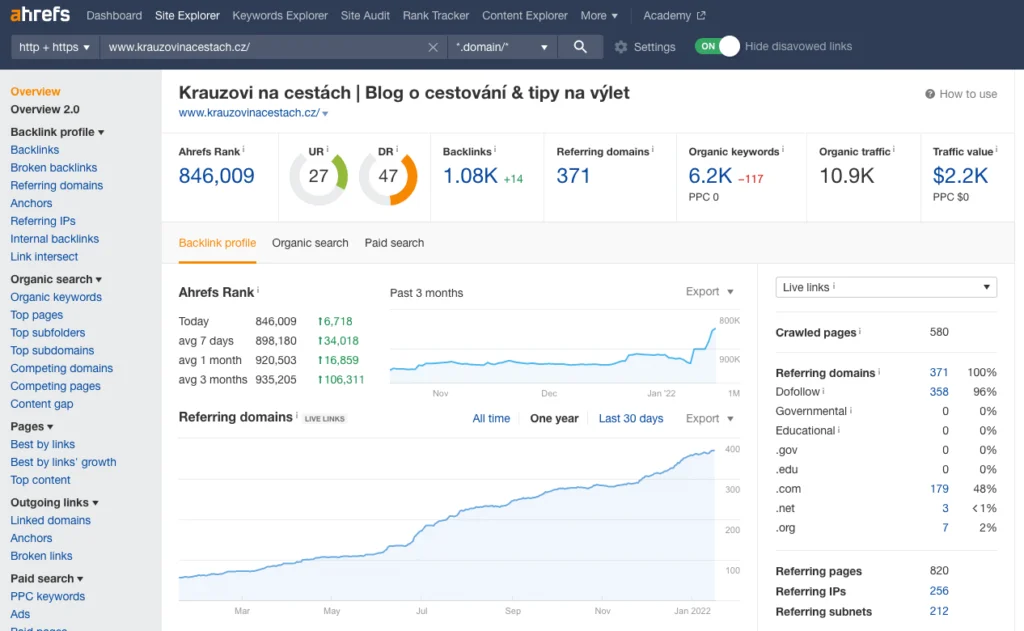
Task: Select All time referring domains range
Action: point(491,418)
